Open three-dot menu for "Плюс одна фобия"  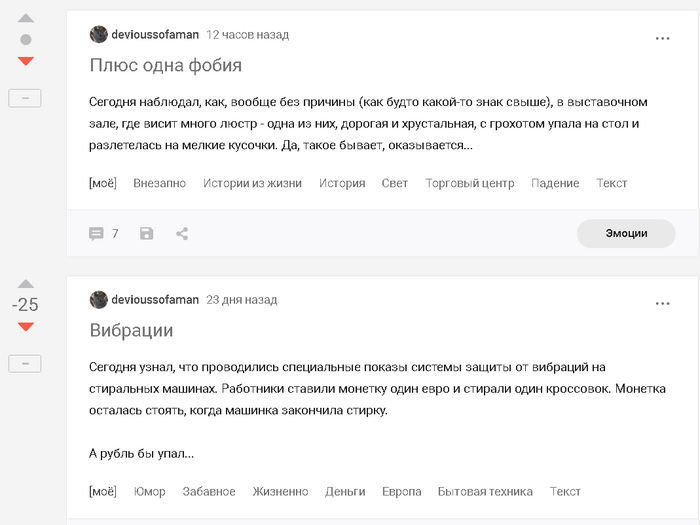[x=662, y=38]
